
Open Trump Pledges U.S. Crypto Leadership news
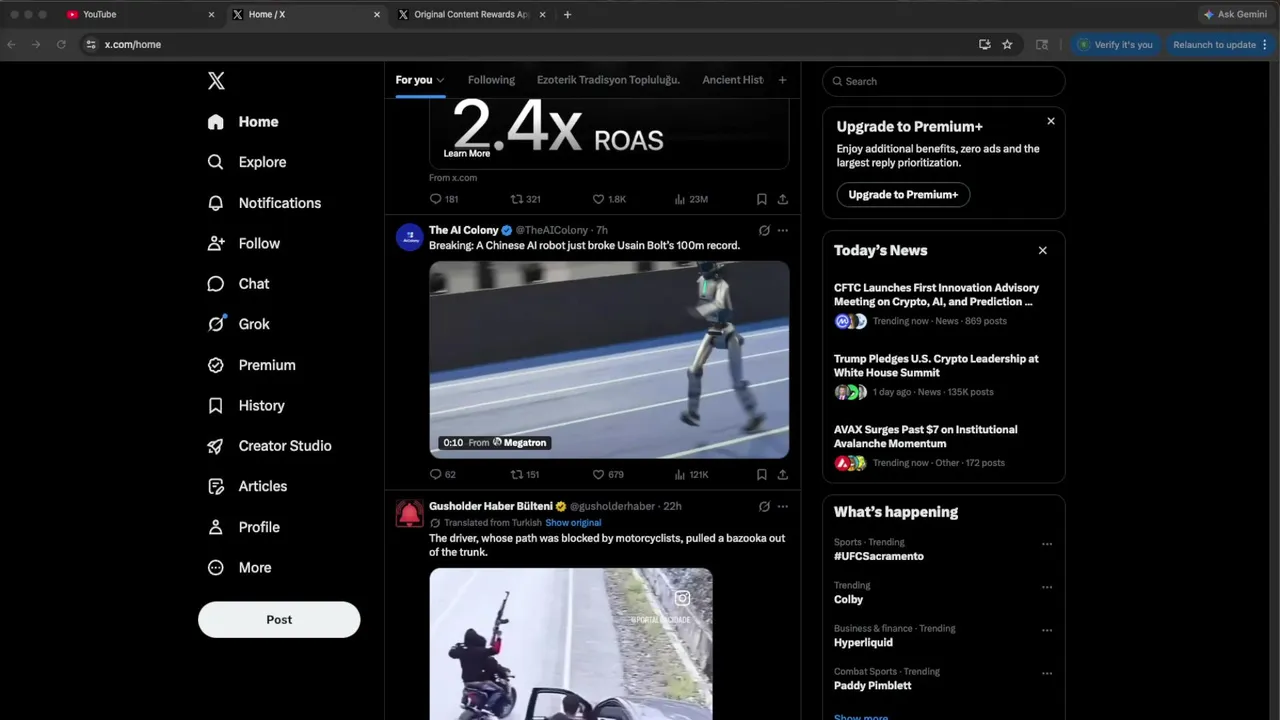[x=942, y=375]
